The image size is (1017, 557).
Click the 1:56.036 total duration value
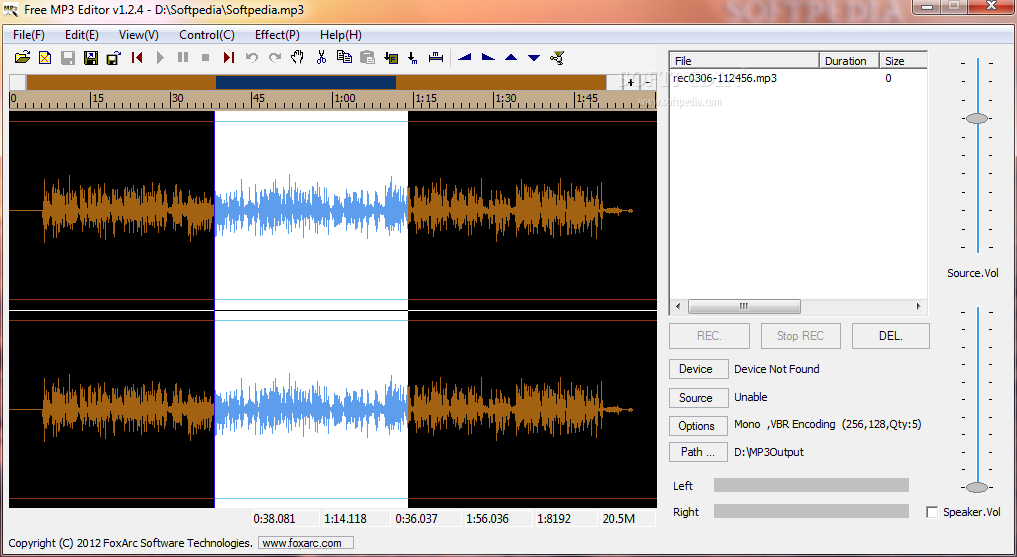click(498, 519)
